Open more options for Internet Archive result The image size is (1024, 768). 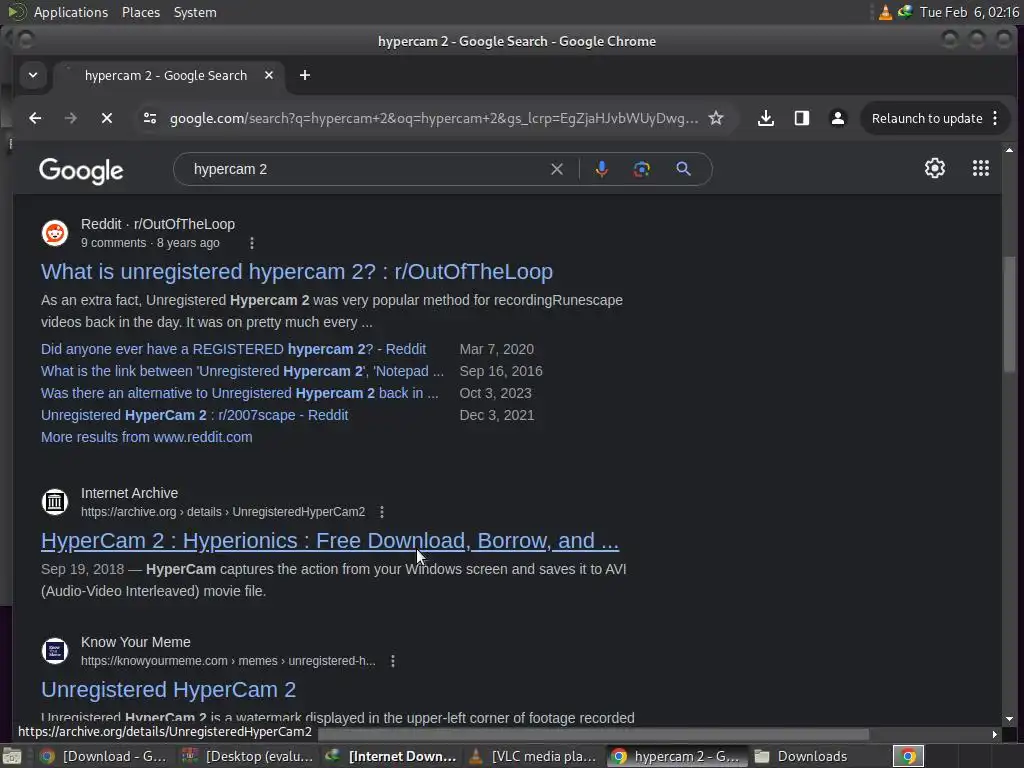[x=382, y=512]
